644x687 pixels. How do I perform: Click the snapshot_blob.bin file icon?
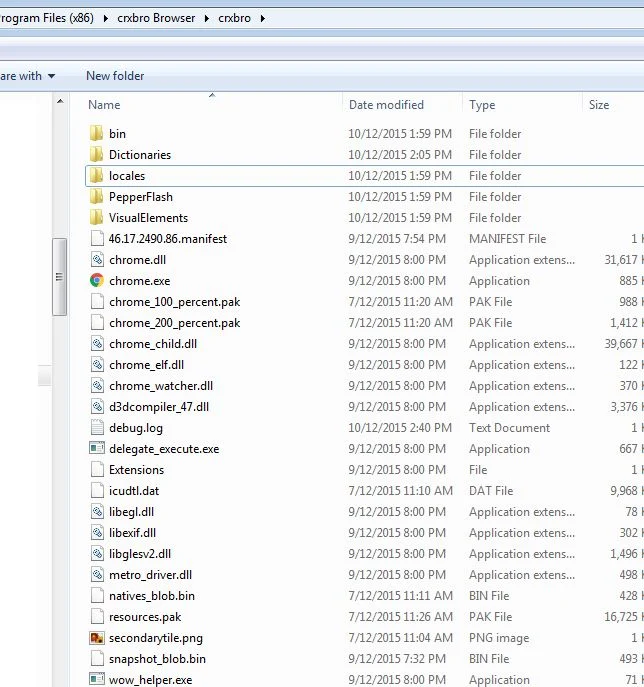point(97,659)
